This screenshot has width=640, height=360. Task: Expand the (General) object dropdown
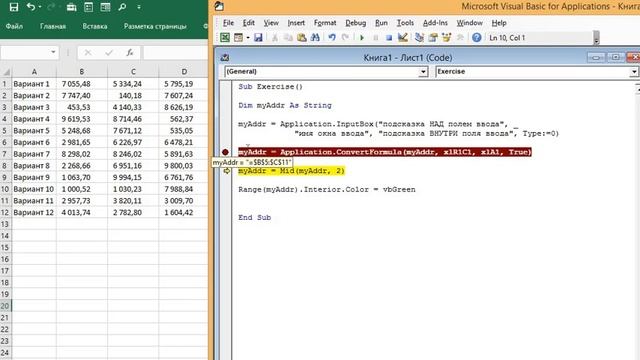pyautogui.click(x=423, y=72)
